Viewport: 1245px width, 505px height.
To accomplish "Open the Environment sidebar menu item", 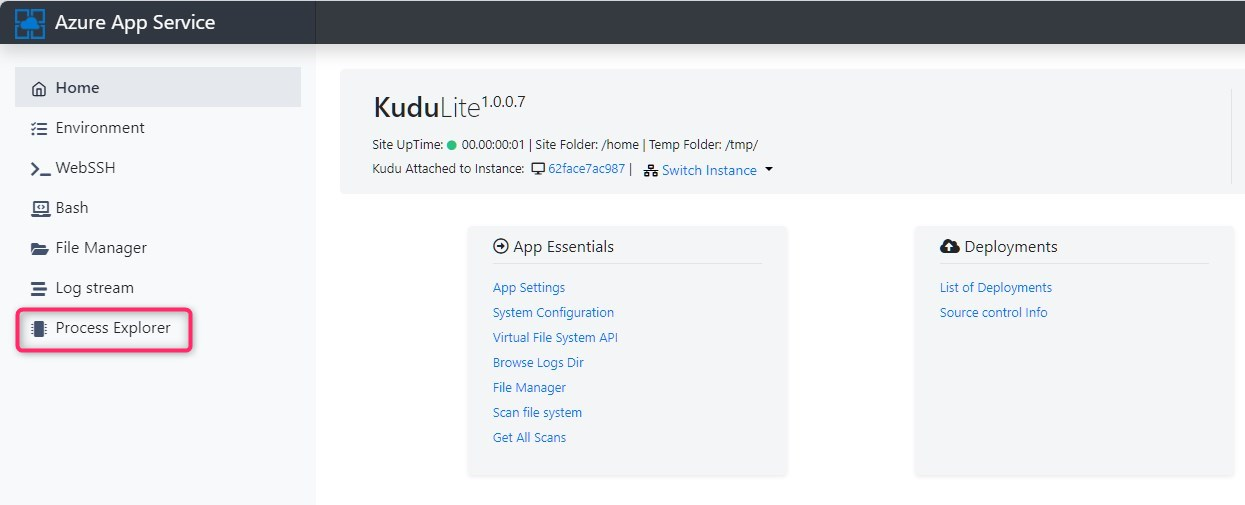I will 100,128.
